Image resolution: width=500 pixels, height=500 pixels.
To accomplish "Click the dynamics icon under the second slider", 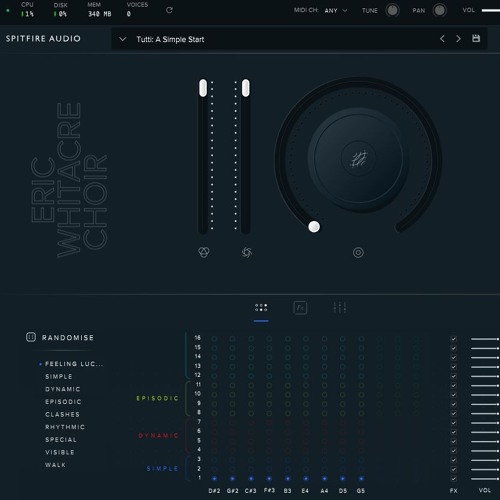I will [247, 252].
